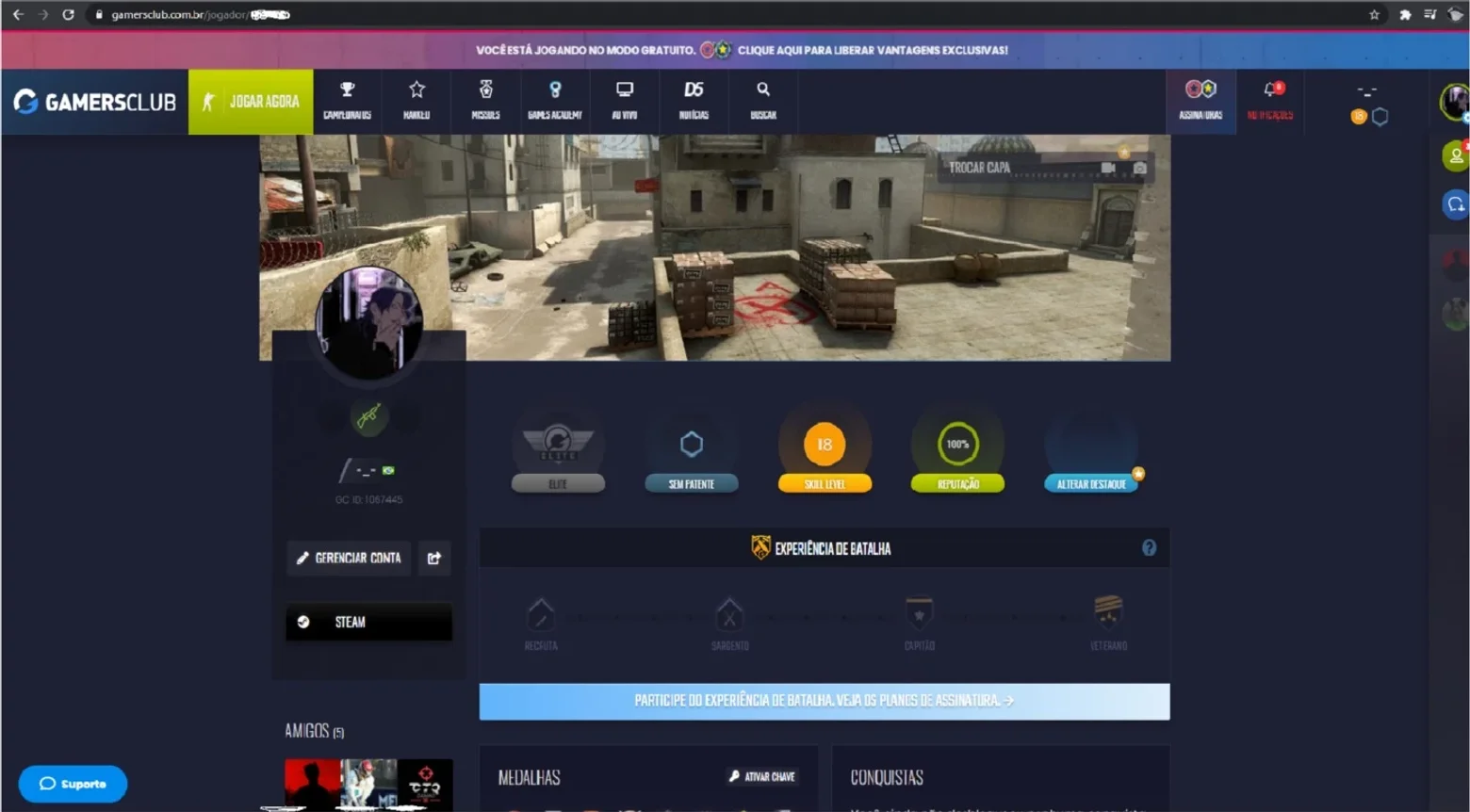The width and height of the screenshot is (1470, 812).
Task: Open the red-background friend thumbnail
Action: (313, 785)
